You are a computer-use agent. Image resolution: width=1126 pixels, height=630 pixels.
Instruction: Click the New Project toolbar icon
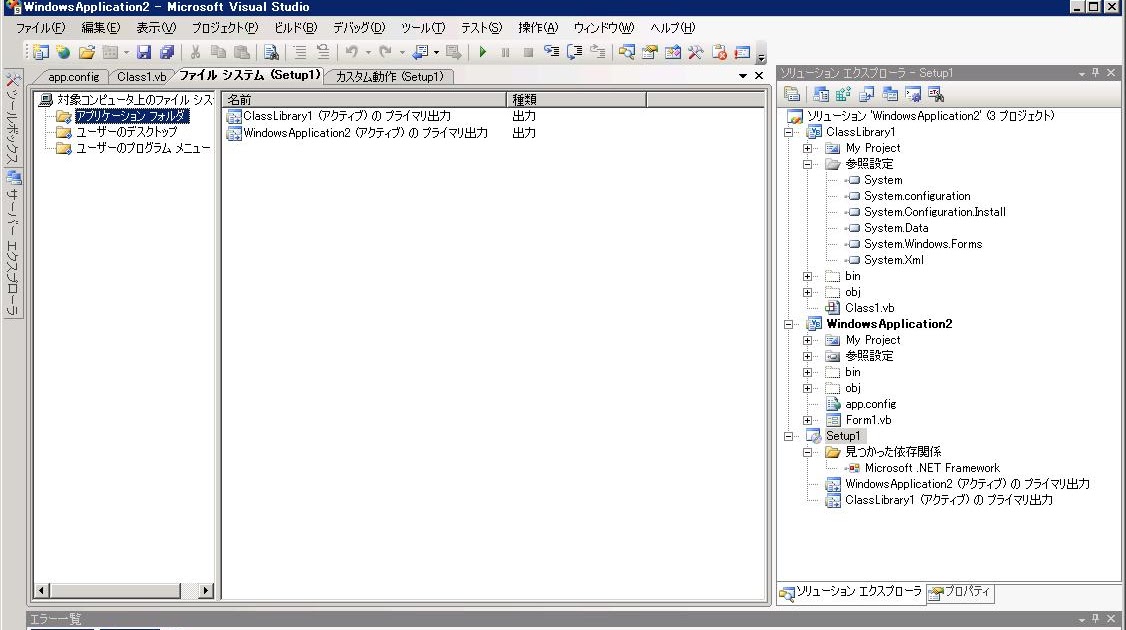tap(41, 52)
